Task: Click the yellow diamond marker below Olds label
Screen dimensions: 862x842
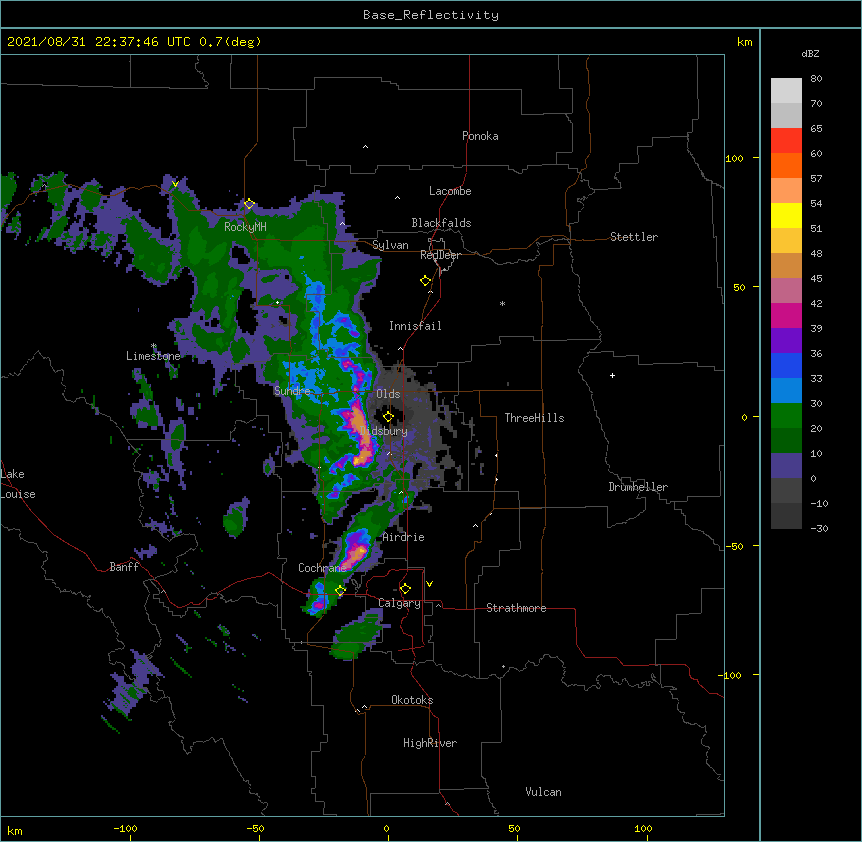Action: pyautogui.click(x=388, y=417)
